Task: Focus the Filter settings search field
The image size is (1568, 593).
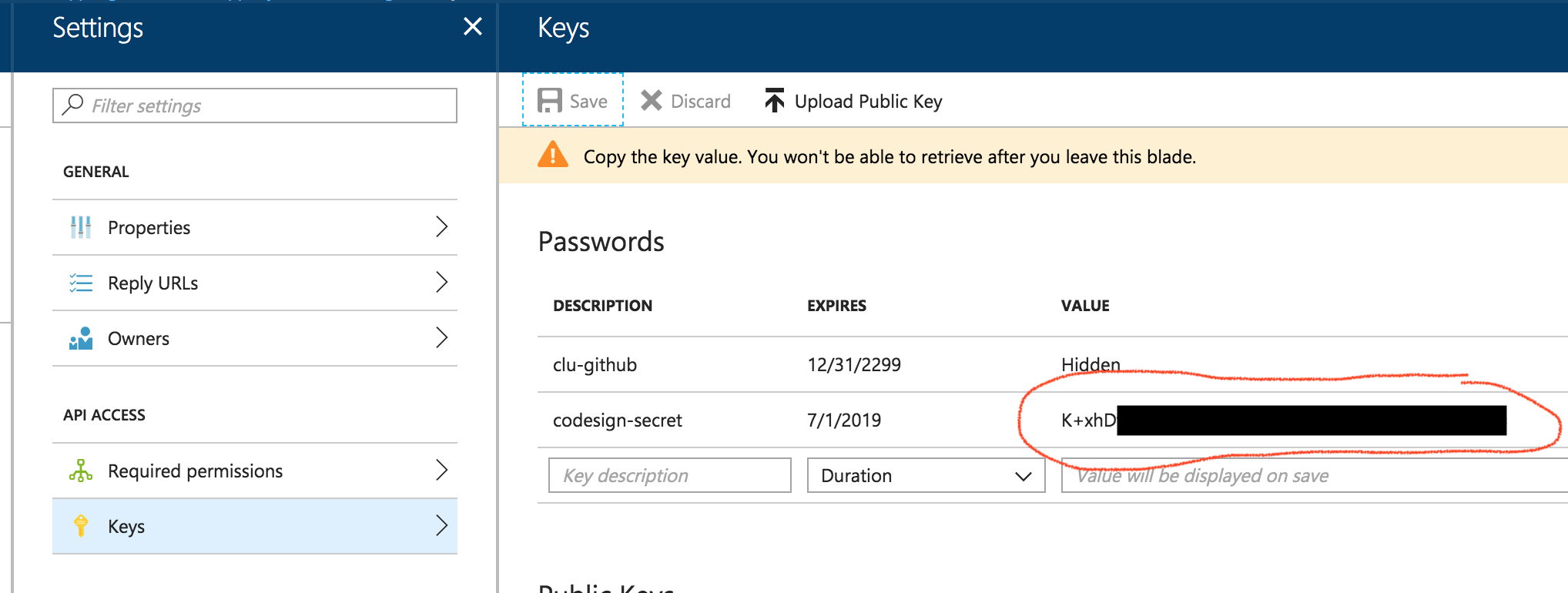Action: pyautogui.click(x=255, y=106)
